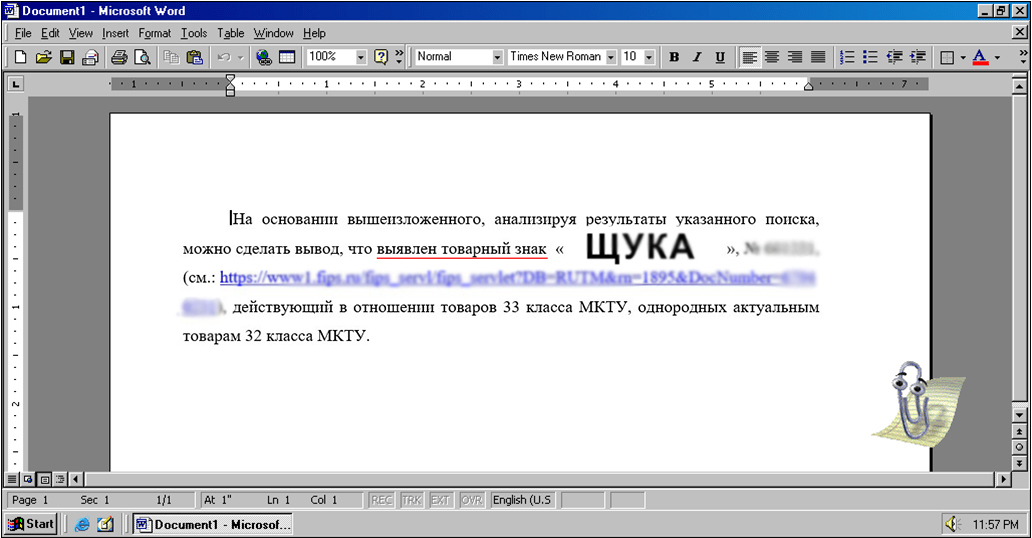Image resolution: width=1032 pixels, height=538 pixels.
Task: Print the document
Action: 119,57
